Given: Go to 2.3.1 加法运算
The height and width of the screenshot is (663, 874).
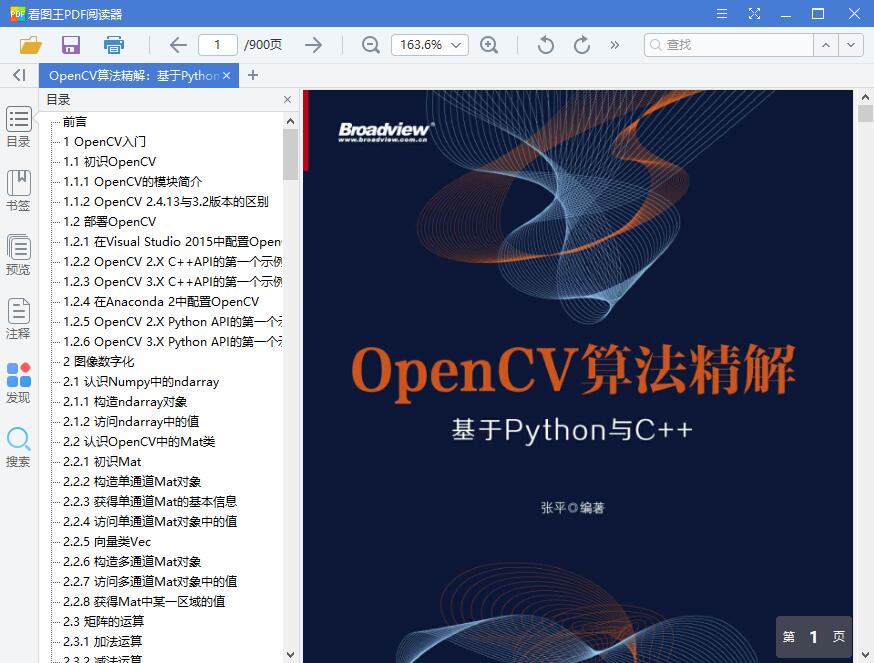Looking at the screenshot, I should pyautogui.click(x=102, y=642).
